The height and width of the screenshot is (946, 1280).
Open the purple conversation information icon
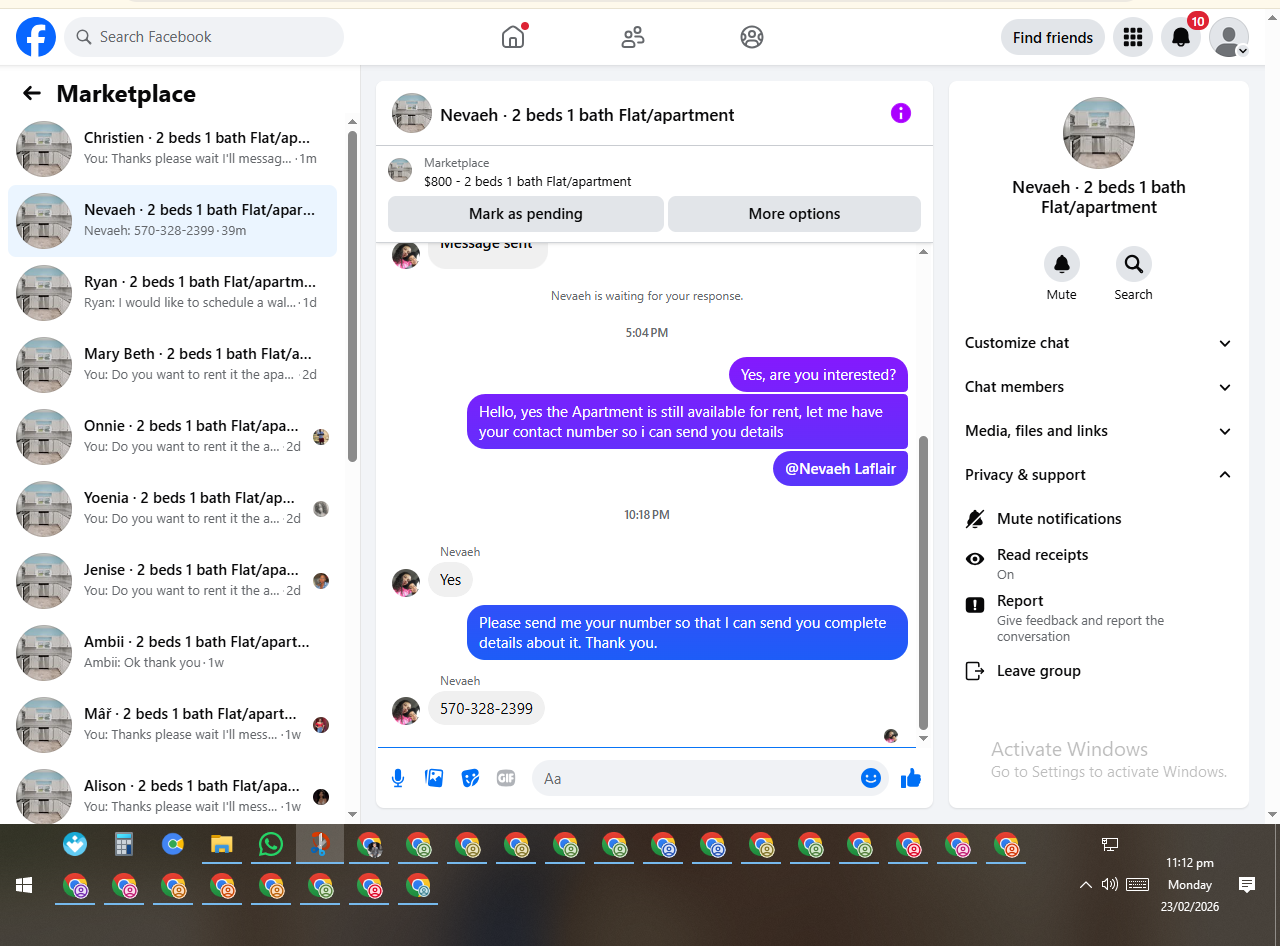click(901, 113)
